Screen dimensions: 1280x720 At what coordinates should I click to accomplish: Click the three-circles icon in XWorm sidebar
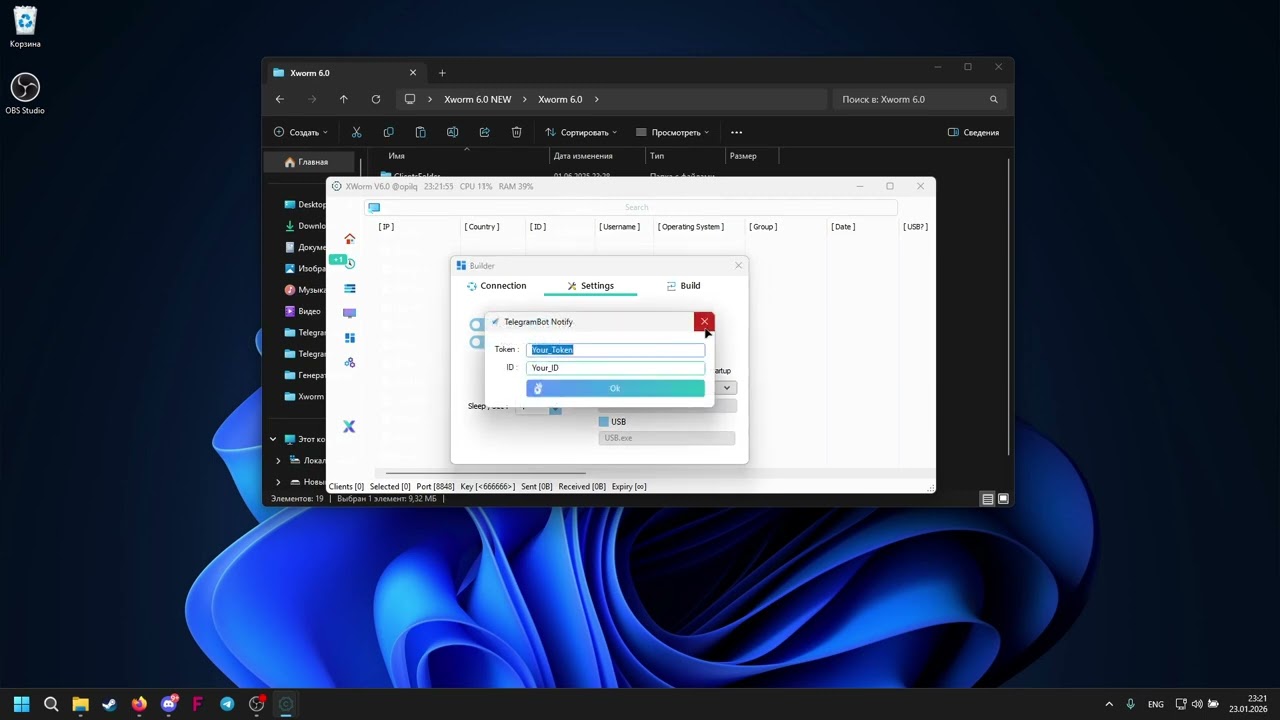click(349, 362)
